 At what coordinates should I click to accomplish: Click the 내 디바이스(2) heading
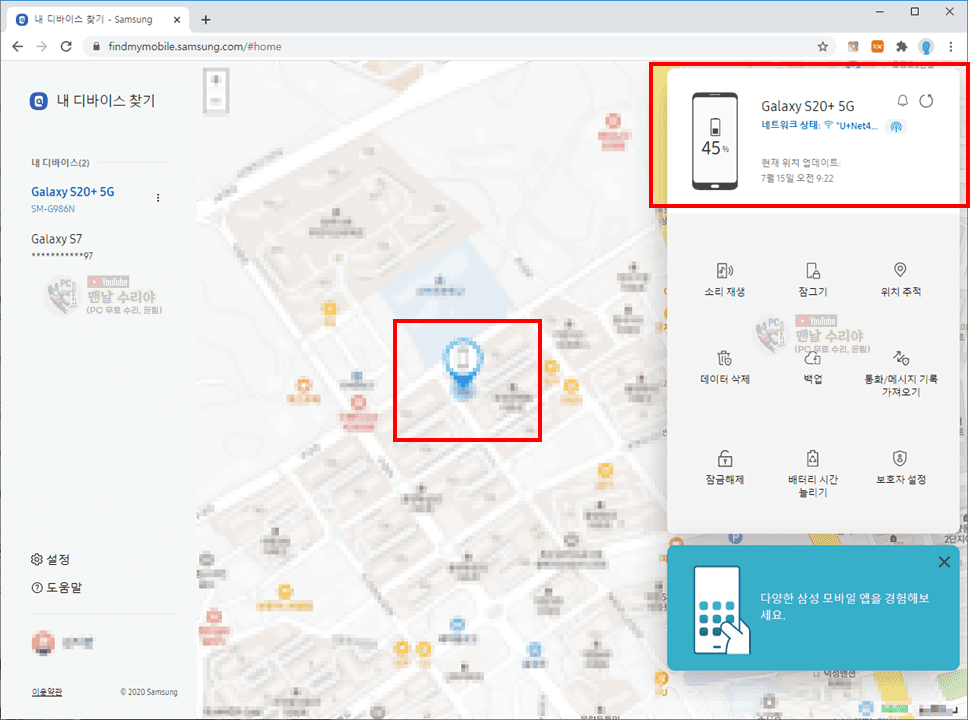61,163
